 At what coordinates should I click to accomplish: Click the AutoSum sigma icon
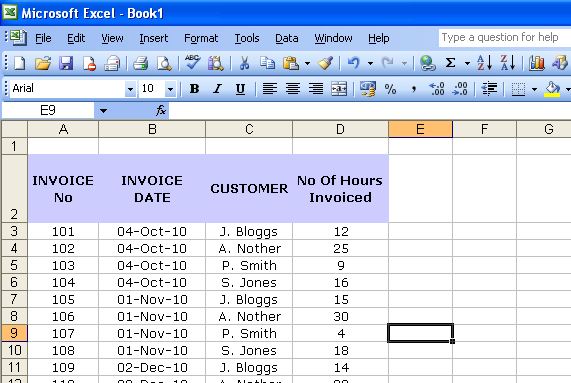[x=450, y=63]
